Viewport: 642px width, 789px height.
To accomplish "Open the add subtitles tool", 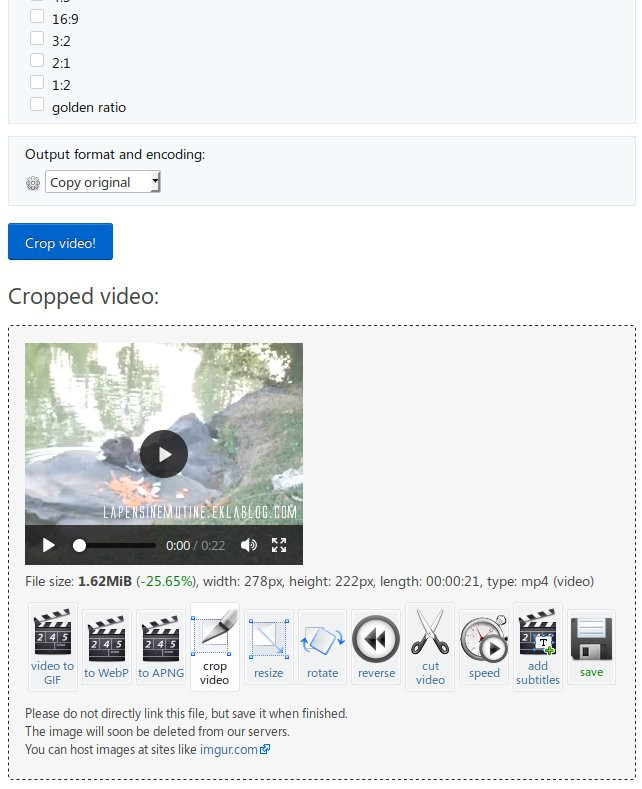I will click(x=538, y=647).
